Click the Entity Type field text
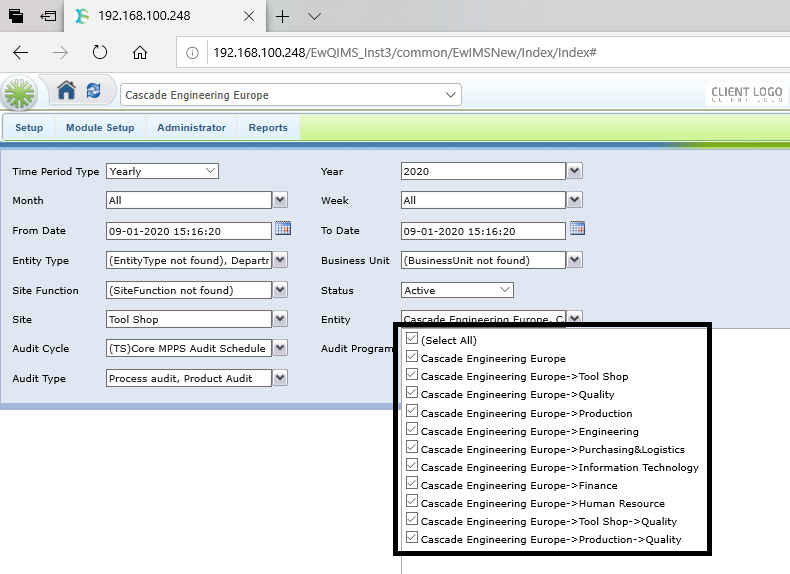 pyautogui.click(x=189, y=260)
